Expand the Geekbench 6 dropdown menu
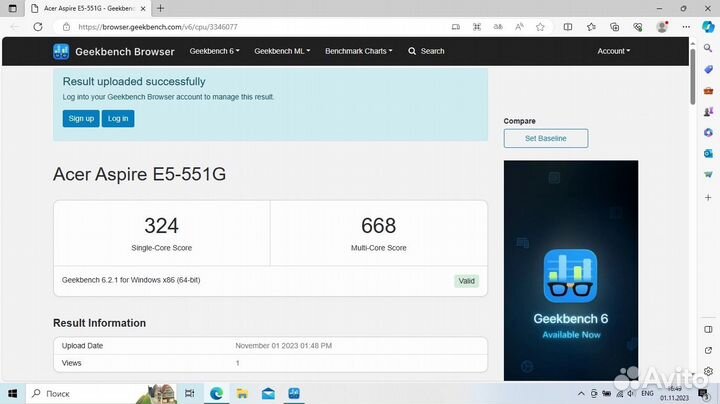 point(214,51)
